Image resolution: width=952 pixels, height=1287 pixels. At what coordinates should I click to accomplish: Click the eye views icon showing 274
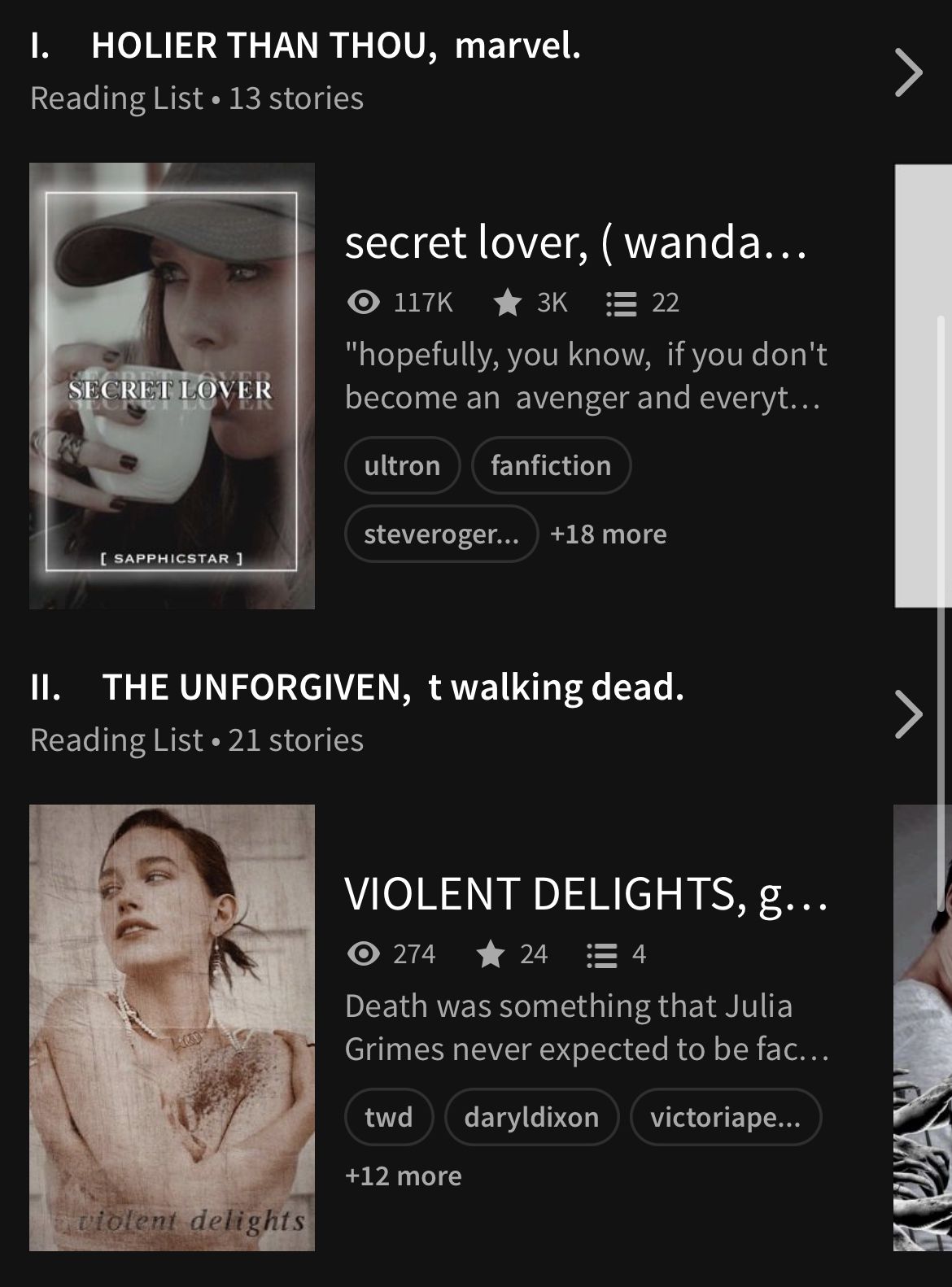(x=363, y=953)
